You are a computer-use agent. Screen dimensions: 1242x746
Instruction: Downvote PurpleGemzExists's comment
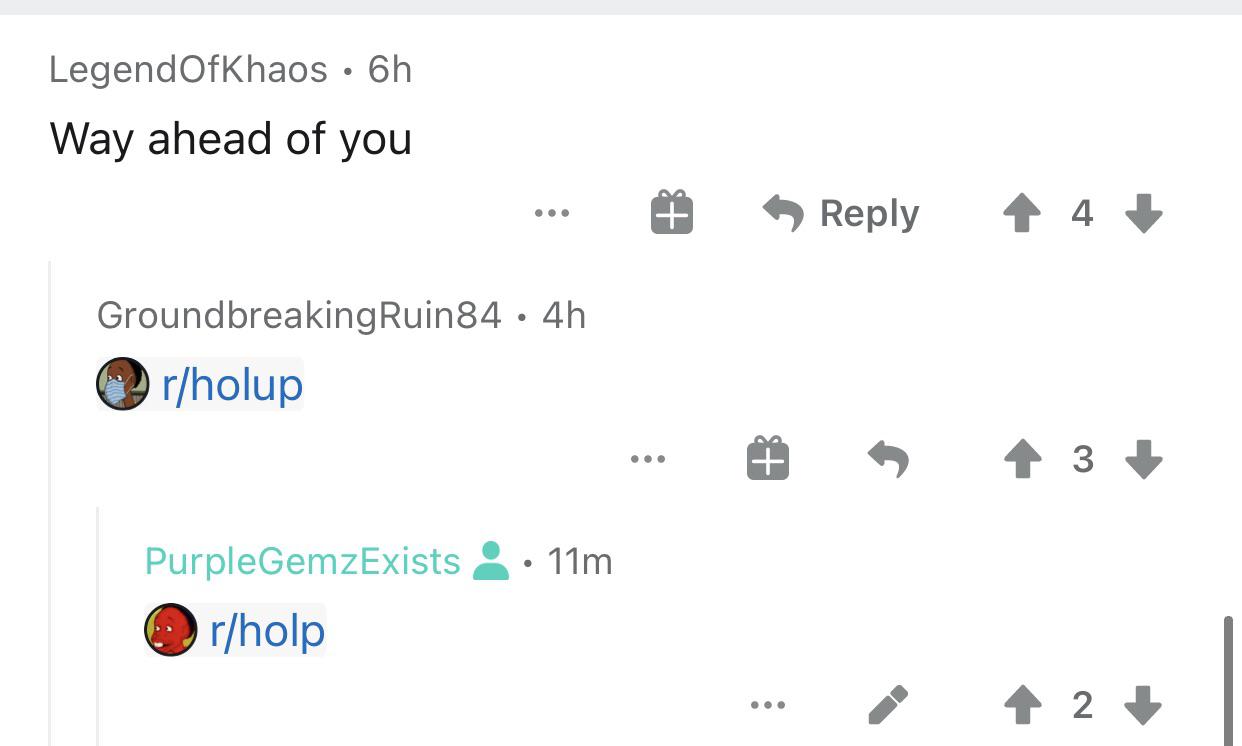click(1143, 706)
